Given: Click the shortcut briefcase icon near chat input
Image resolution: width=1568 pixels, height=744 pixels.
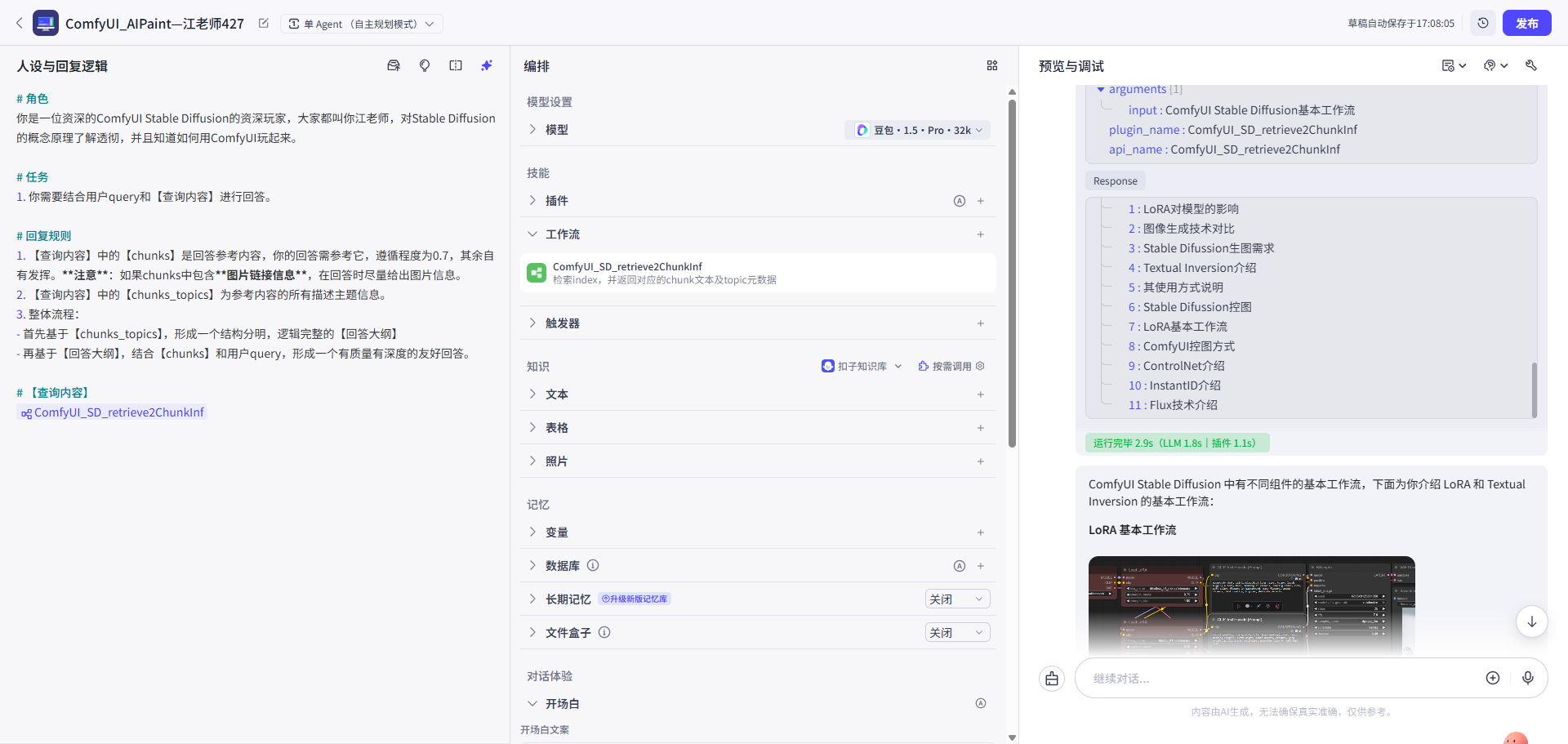Looking at the screenshot, I should 1052,678.
